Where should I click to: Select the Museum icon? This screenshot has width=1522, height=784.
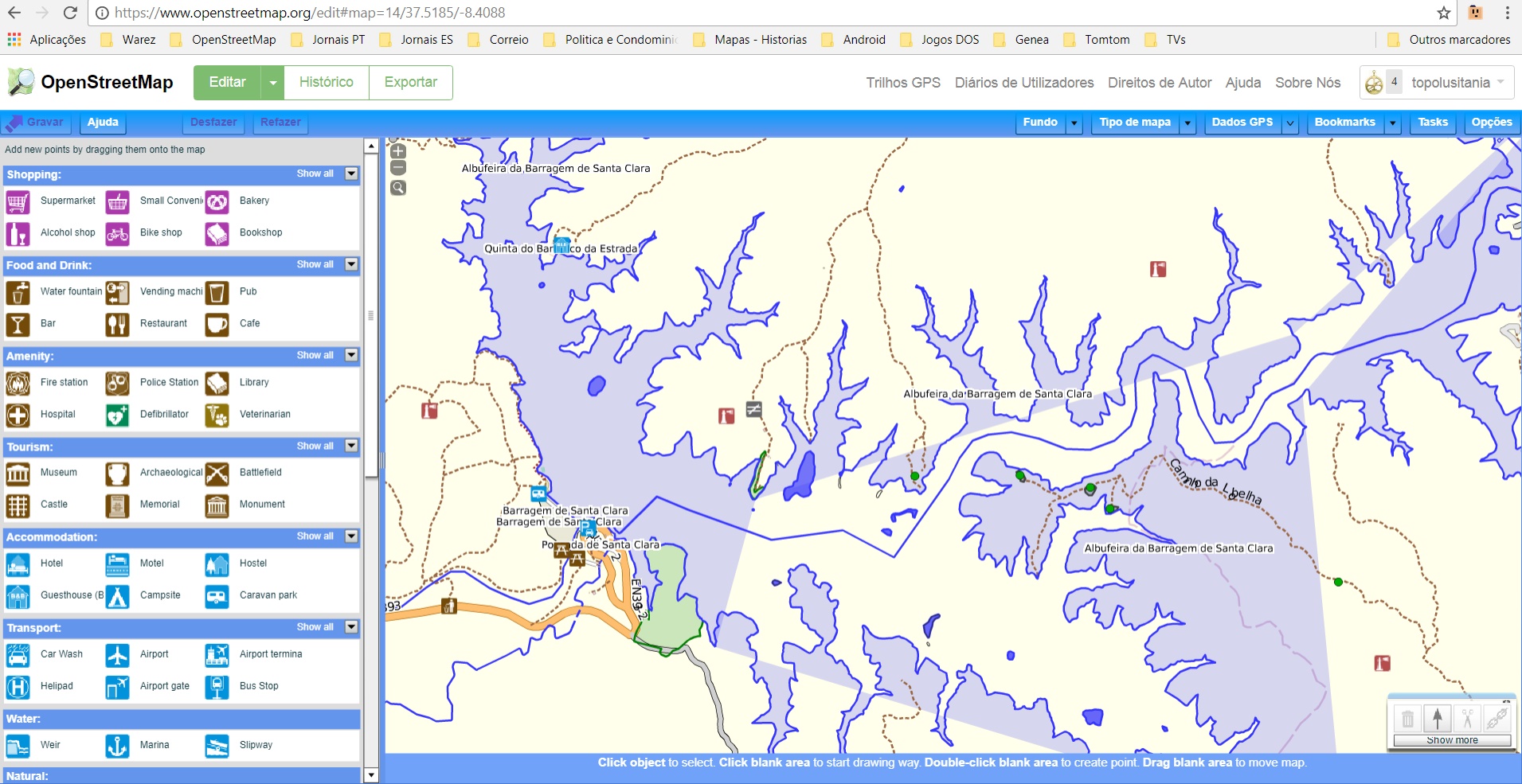click(x=18, y=474)
